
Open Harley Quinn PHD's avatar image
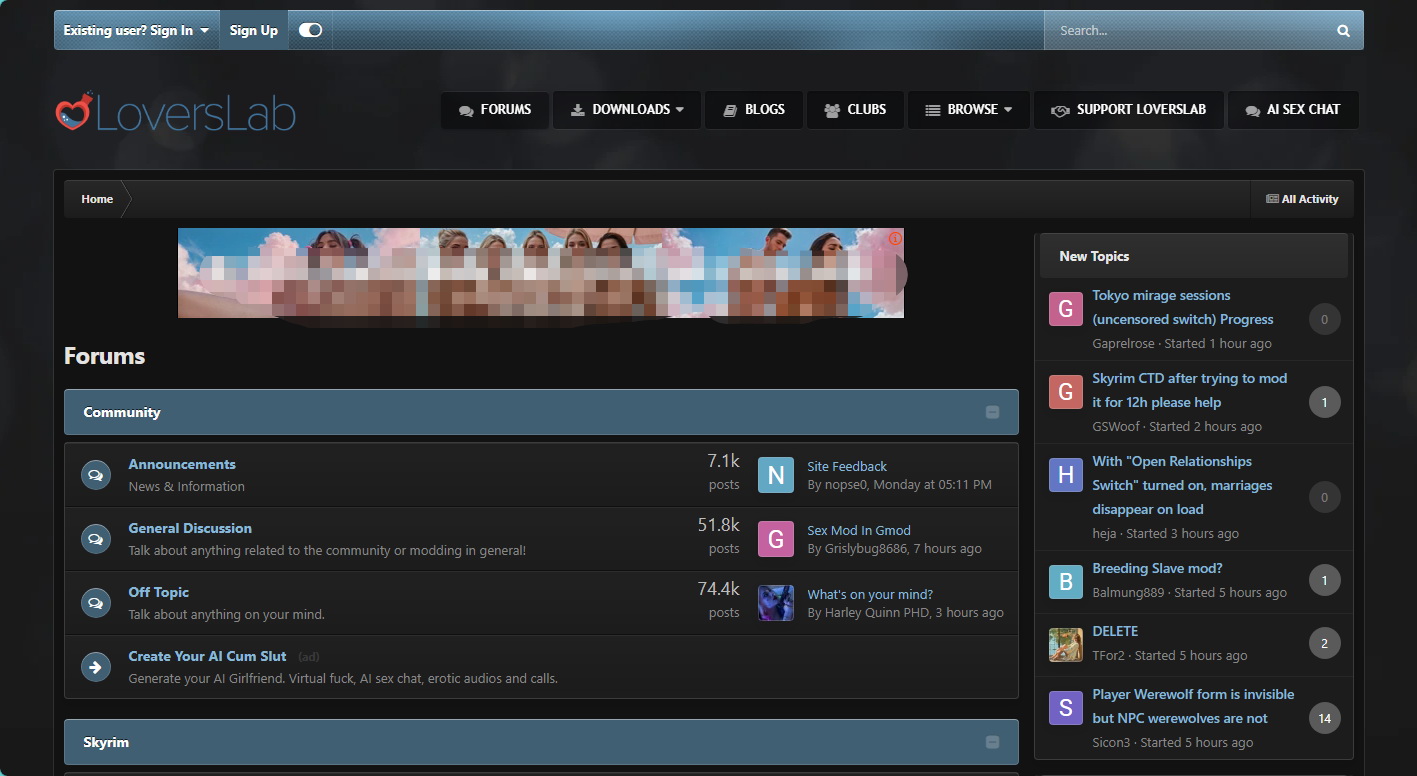click(x=776, y=603)
